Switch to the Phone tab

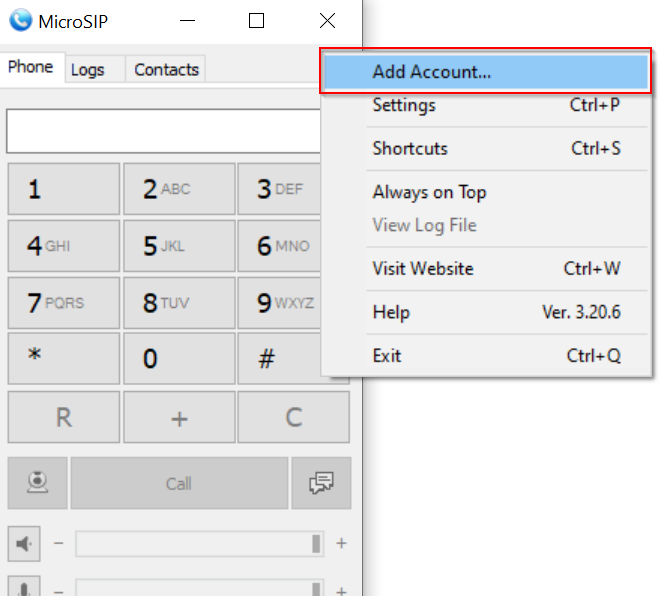31,67
